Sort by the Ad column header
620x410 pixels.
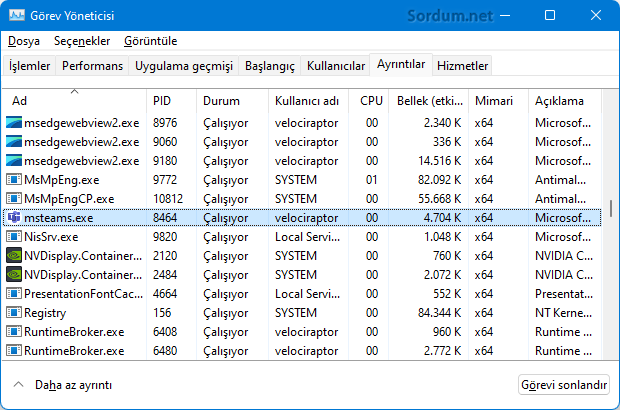tap(74, 101)
